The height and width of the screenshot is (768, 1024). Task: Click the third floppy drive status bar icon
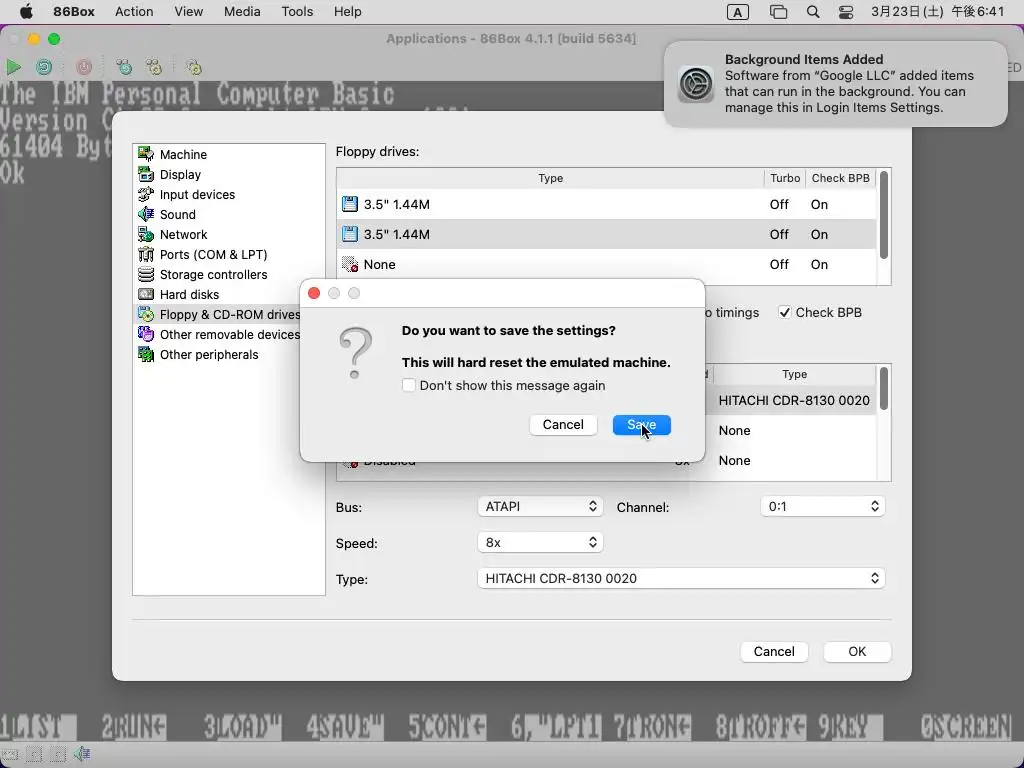pyautogui.click(x=58, y=755)
